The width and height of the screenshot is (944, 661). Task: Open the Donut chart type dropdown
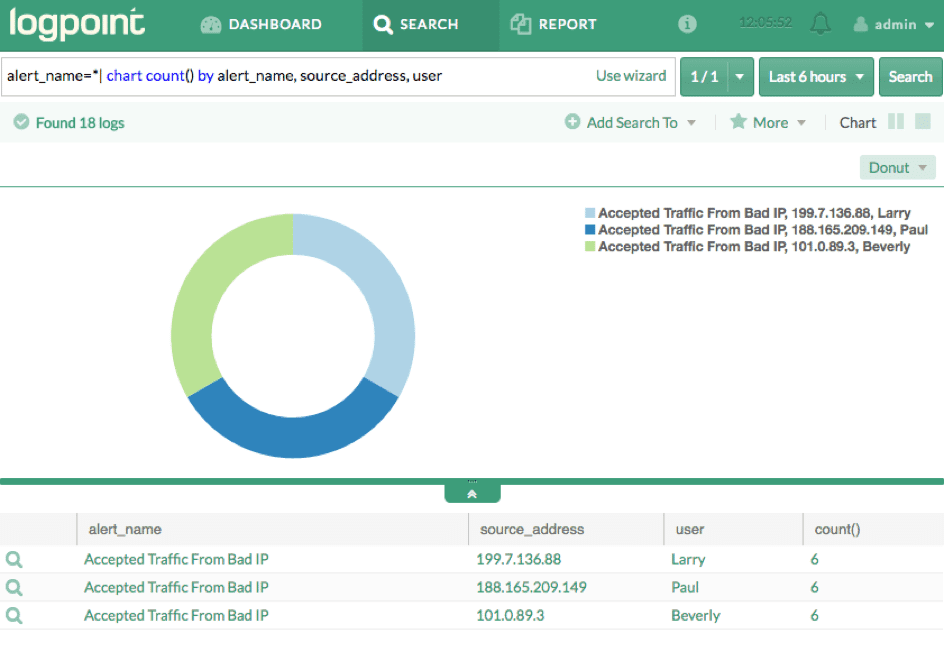[x=897, y=168]
